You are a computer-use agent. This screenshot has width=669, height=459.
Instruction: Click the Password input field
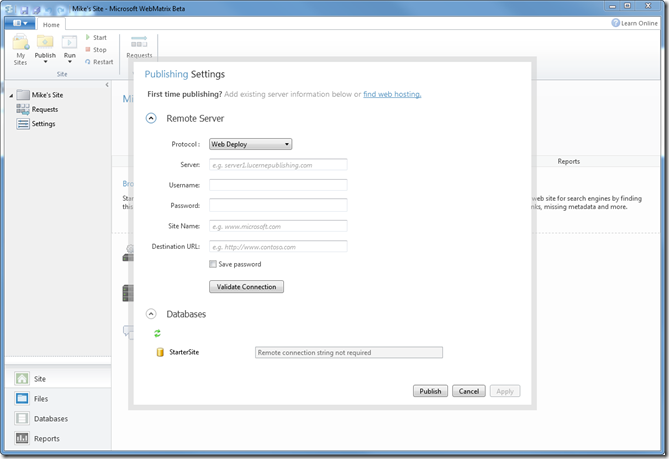[x=278, y=205]
